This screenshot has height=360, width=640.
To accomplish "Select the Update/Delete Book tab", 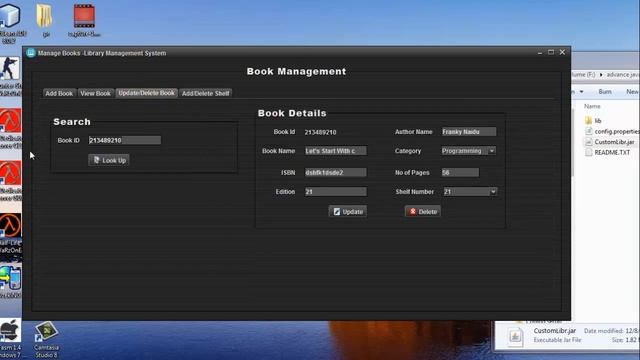I will pos(147,93).
